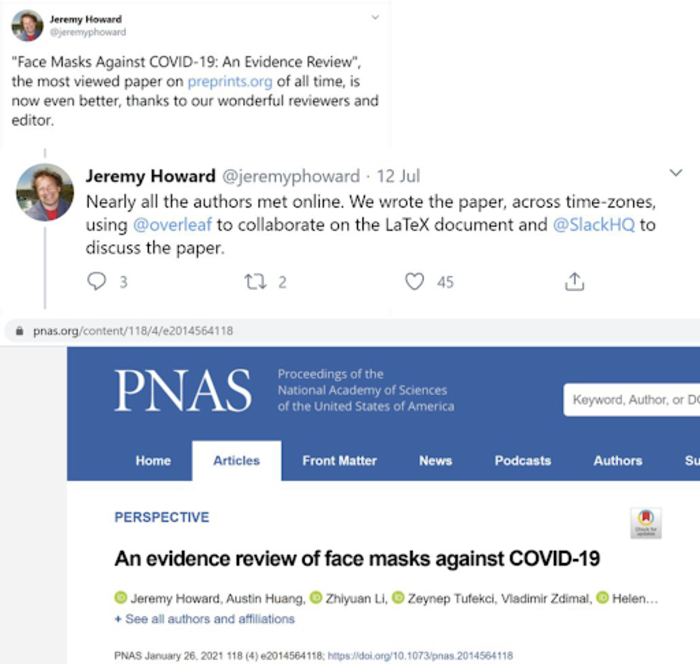Click the pnas.org URL in address bar
Viewport: 700px width, 664px height.
pyautogui.click(x=133, y=331)
